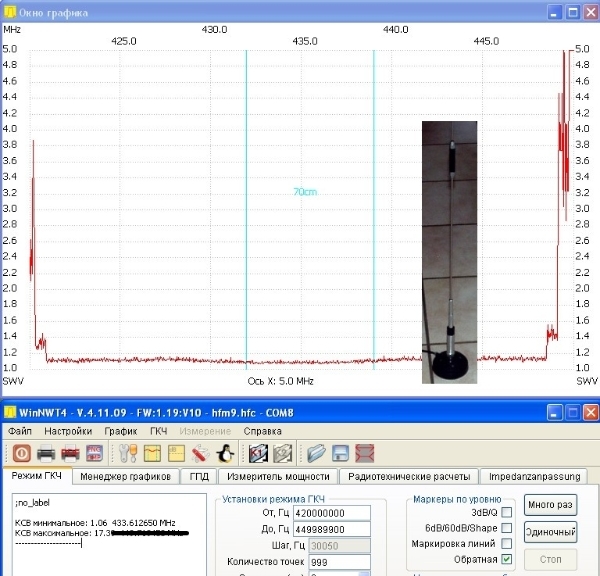Click the Окно графика title bar icon
The width and height of the screenshot is (600, 576).
(10, 12)
